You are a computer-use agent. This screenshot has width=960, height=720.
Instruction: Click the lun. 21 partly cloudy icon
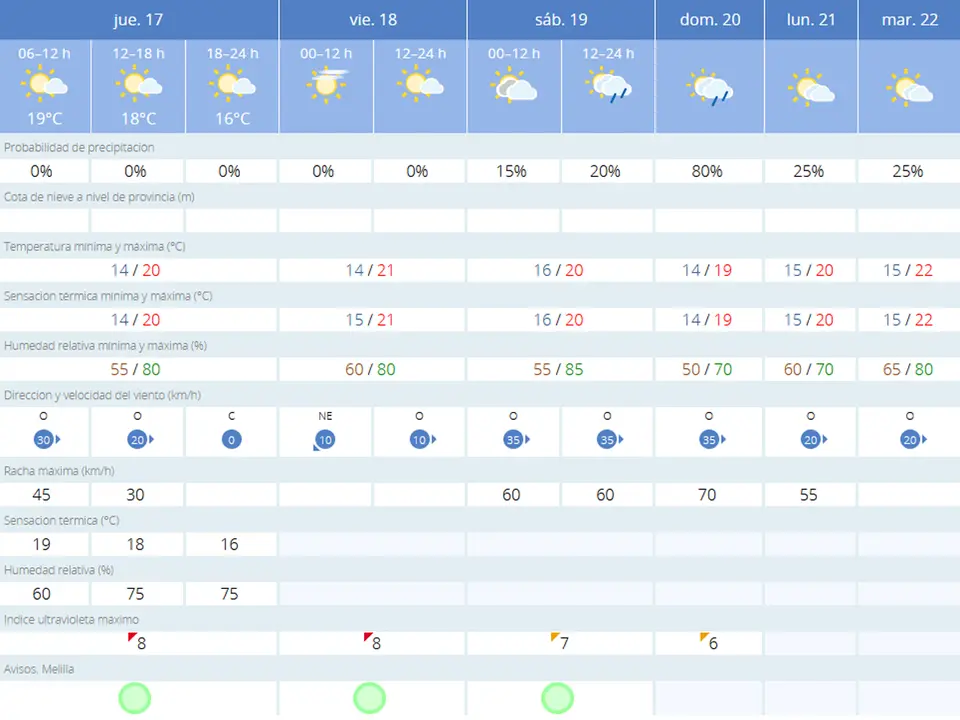[x=811, y=88]
